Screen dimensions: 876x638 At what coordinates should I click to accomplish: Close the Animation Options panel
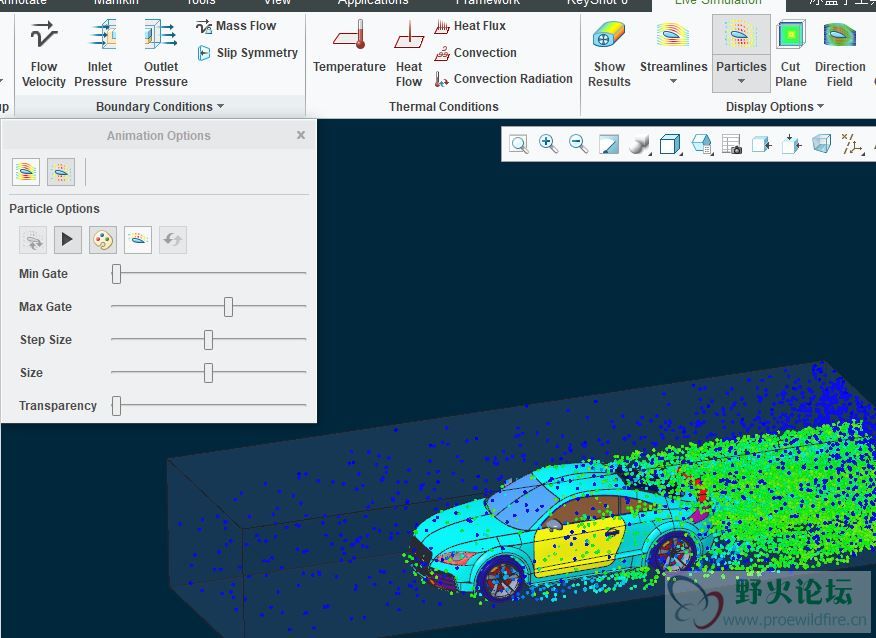(x=301, y=135)
